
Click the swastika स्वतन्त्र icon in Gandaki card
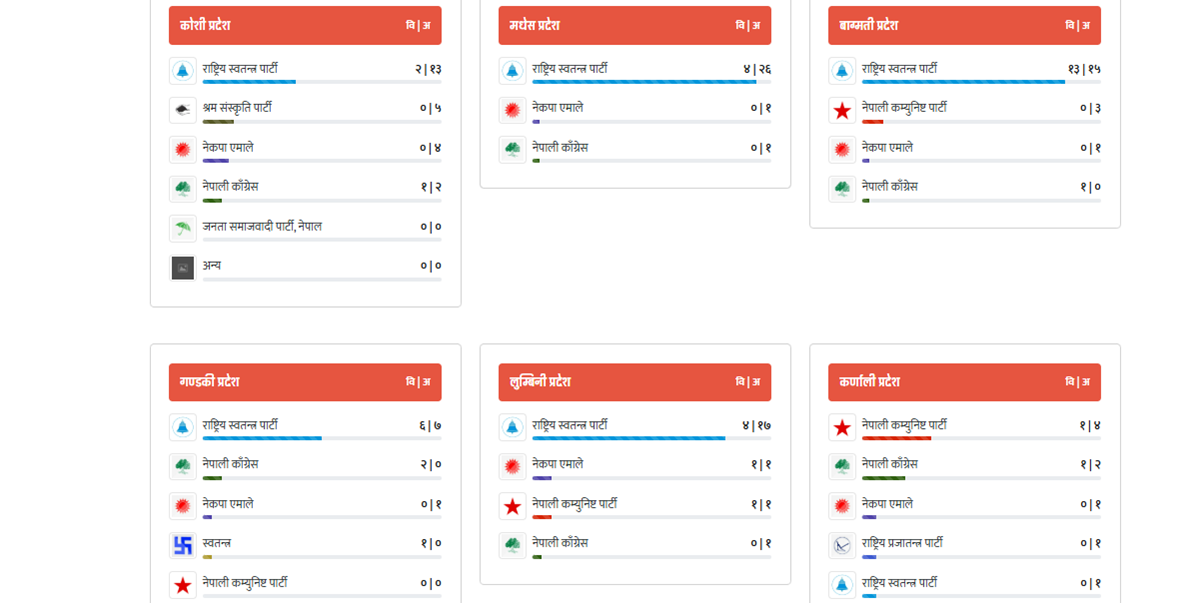(182, 545)
